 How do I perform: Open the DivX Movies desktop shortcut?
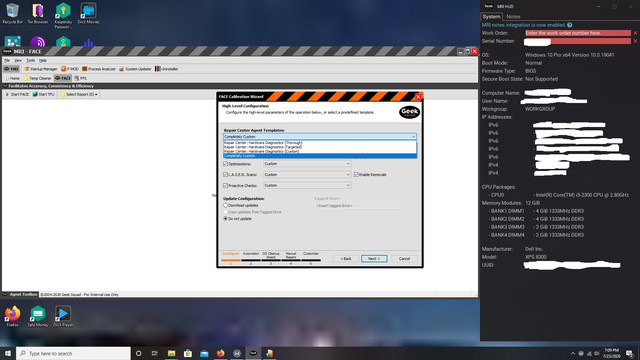coord(88,13)
